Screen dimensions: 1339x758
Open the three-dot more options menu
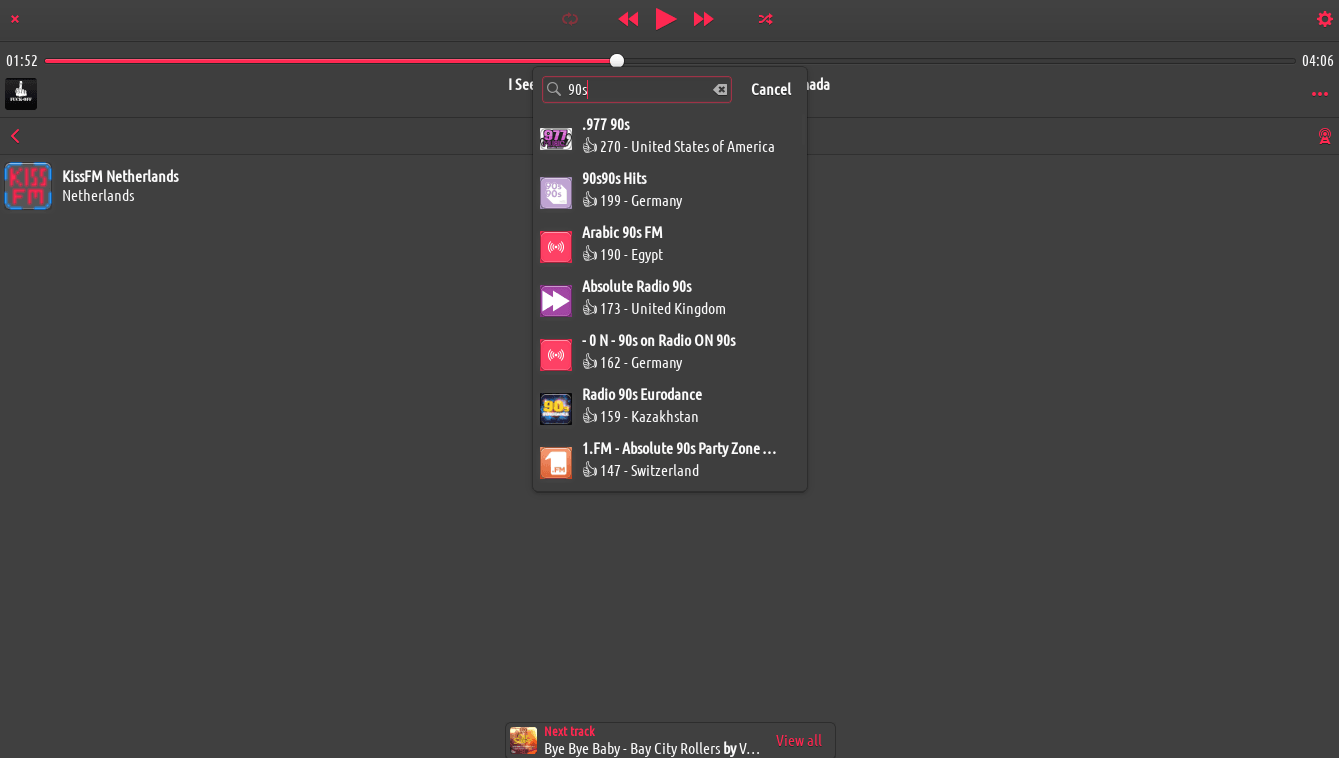coord(1319,94)
